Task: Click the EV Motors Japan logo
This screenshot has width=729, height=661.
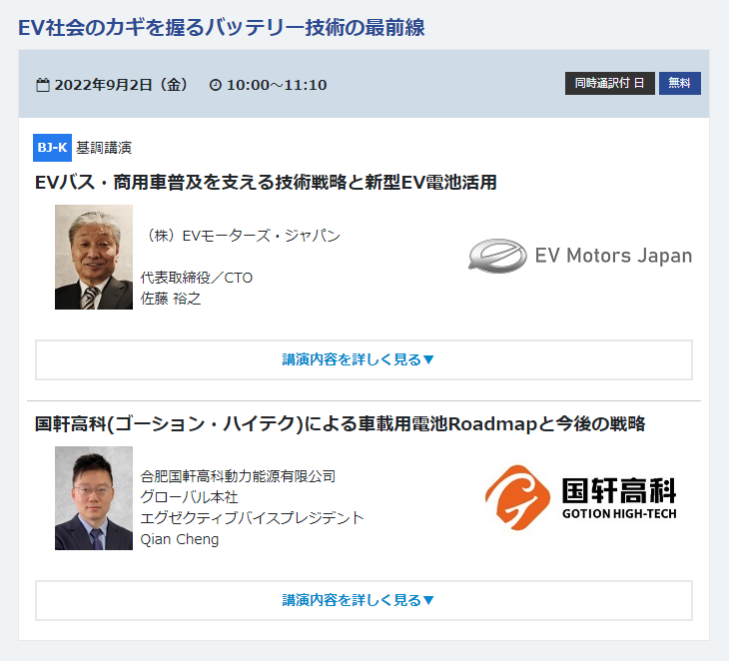Action: 580,256
